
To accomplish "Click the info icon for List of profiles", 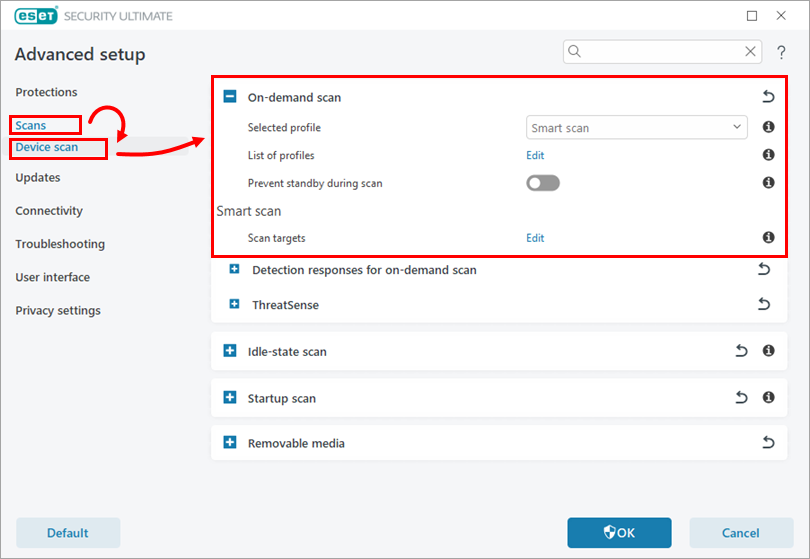I will pyautogui.click(x=768, y=155).
